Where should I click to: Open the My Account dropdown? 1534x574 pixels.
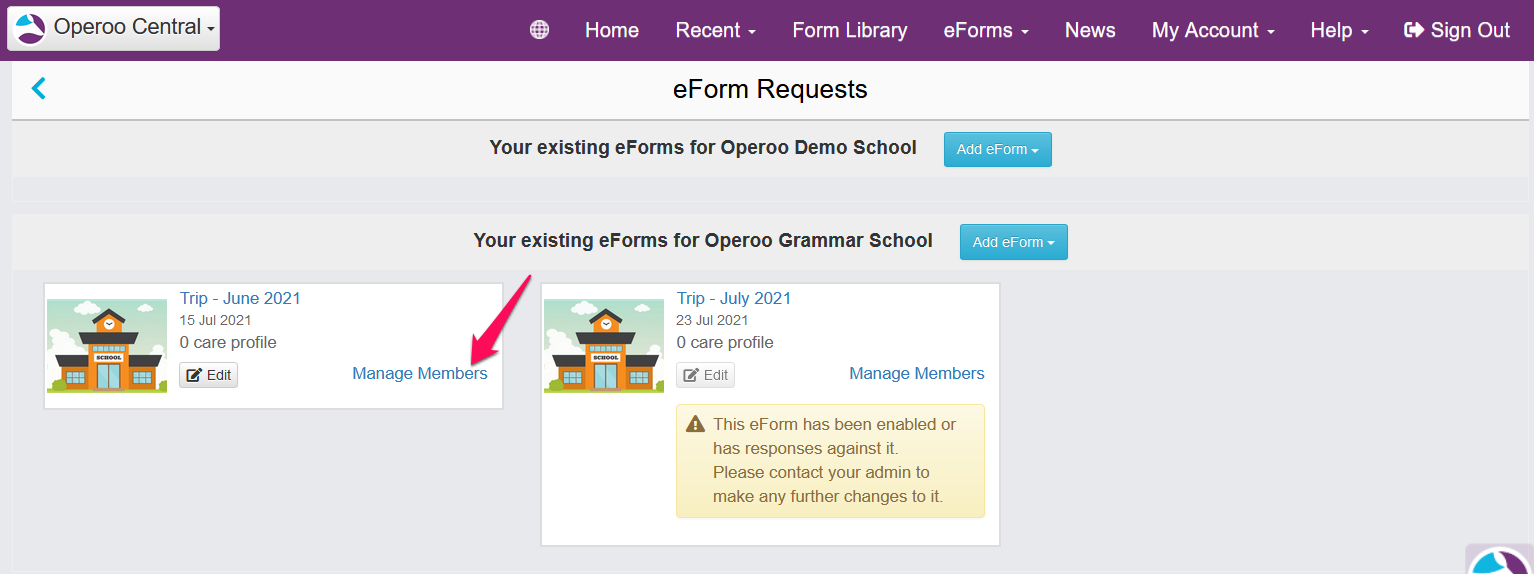coord(1212,30)
